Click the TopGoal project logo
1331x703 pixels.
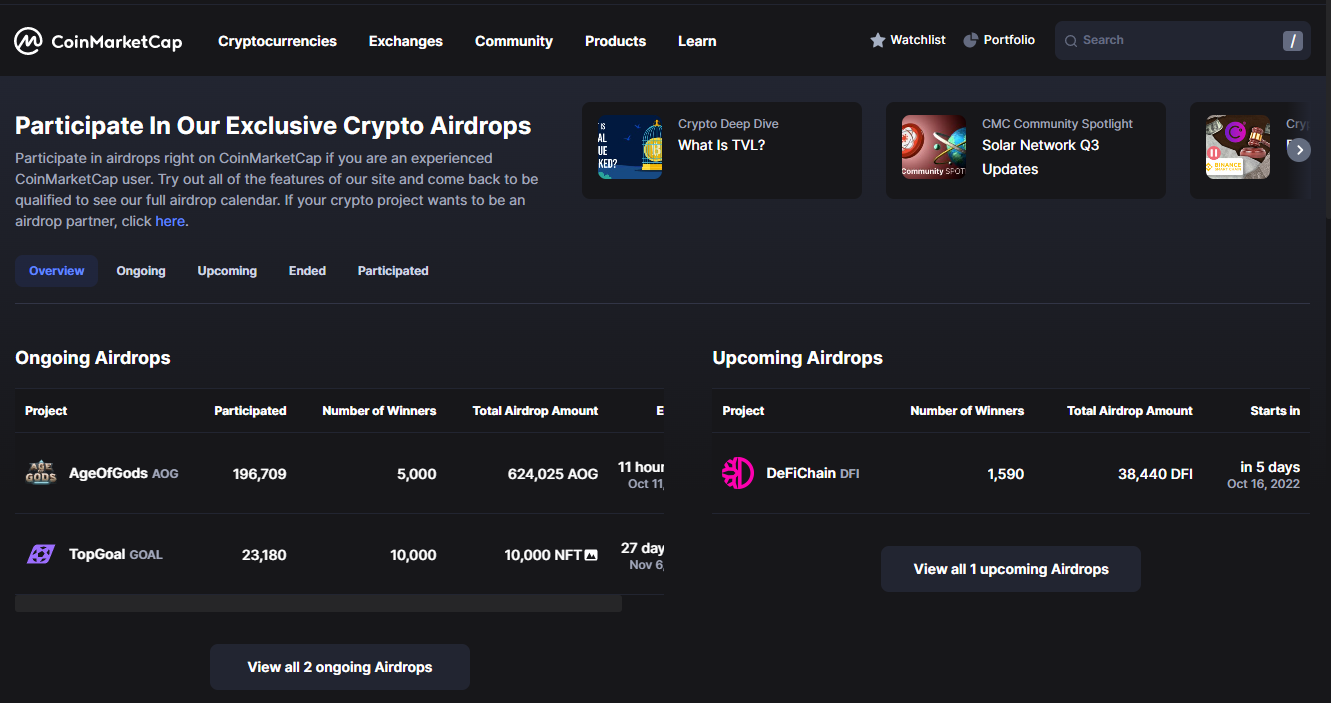[41, 554]
